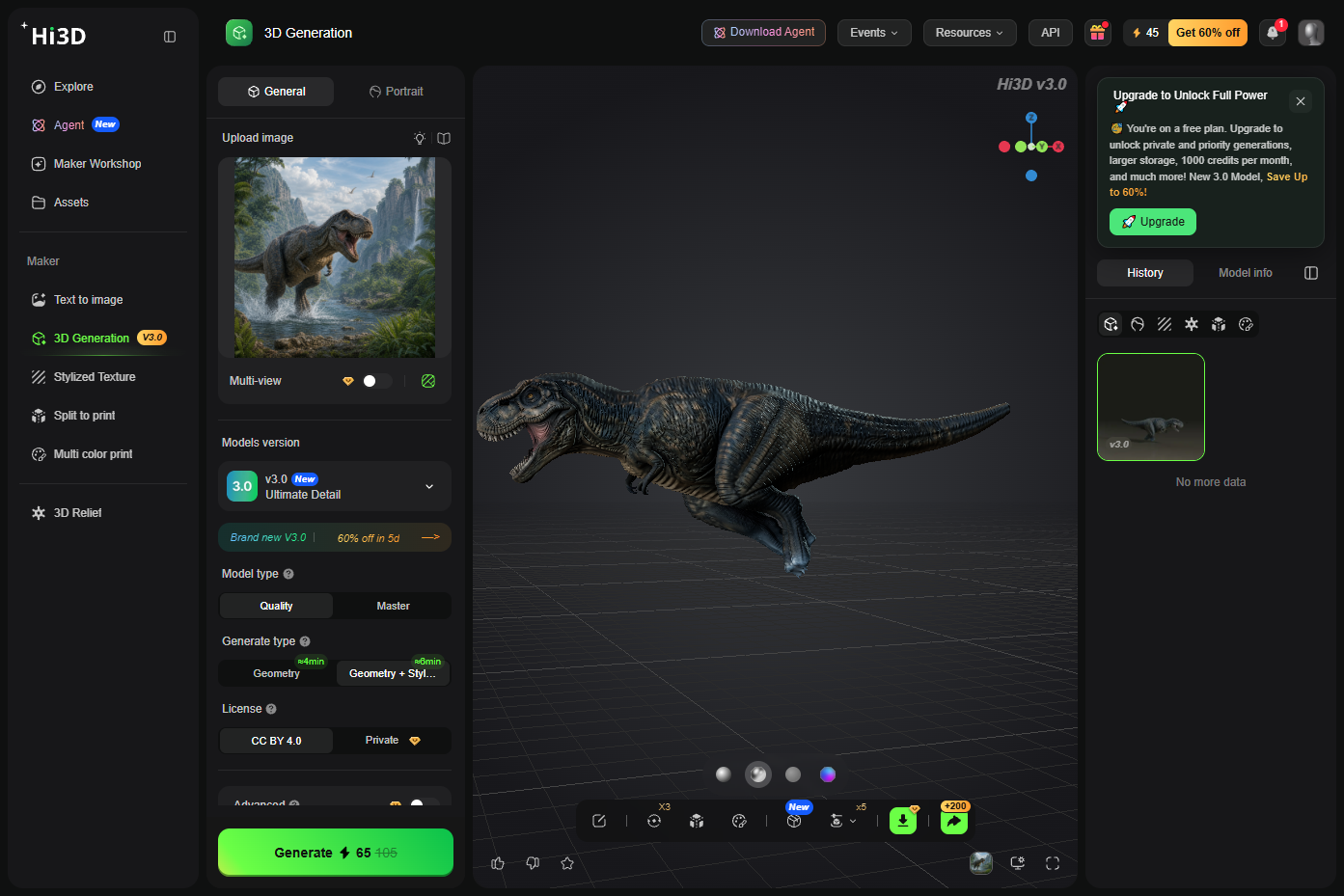Viewport: 1344px width, 896px height.
Task: Open the upload guide book icon
Action: click(x=444, y=138)
